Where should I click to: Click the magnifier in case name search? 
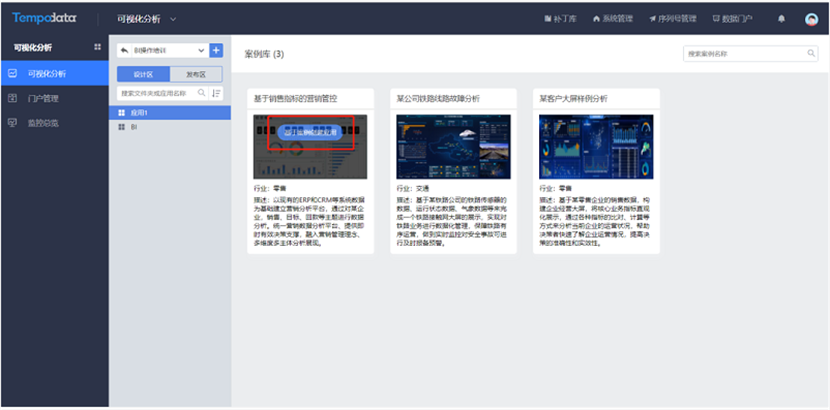(811, 53)
